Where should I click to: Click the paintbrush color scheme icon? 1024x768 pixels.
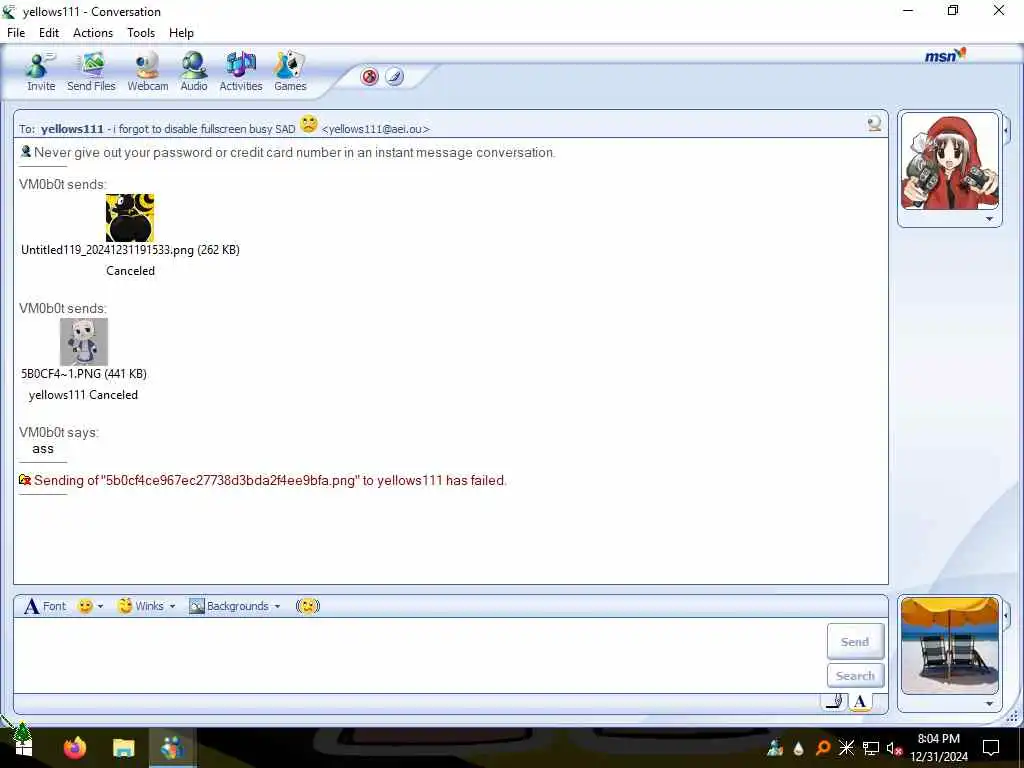[x=394, y=76]
